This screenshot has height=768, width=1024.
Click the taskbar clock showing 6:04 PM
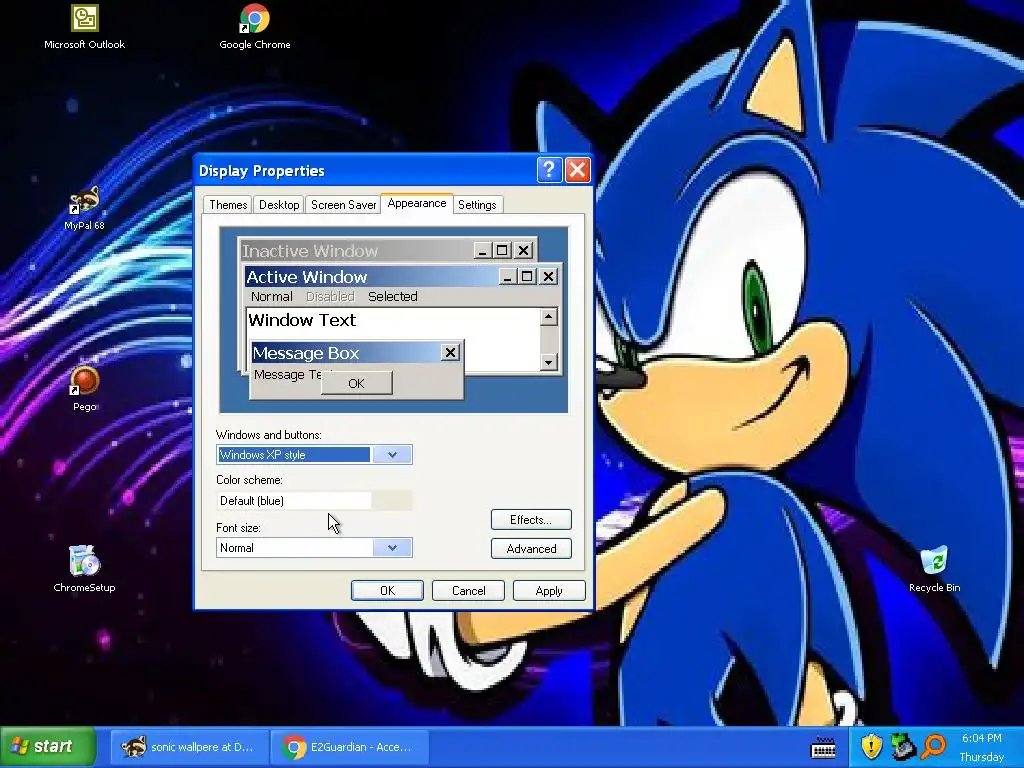coord(981,738)
